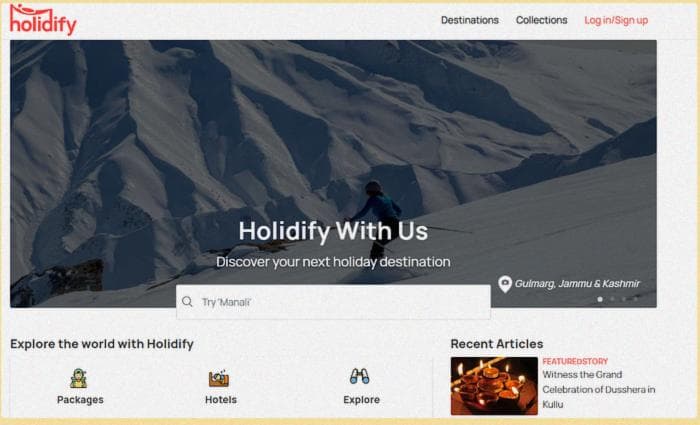Select the last carousel dot
This screenshot has height=425, width=700.
pos(636,299)
